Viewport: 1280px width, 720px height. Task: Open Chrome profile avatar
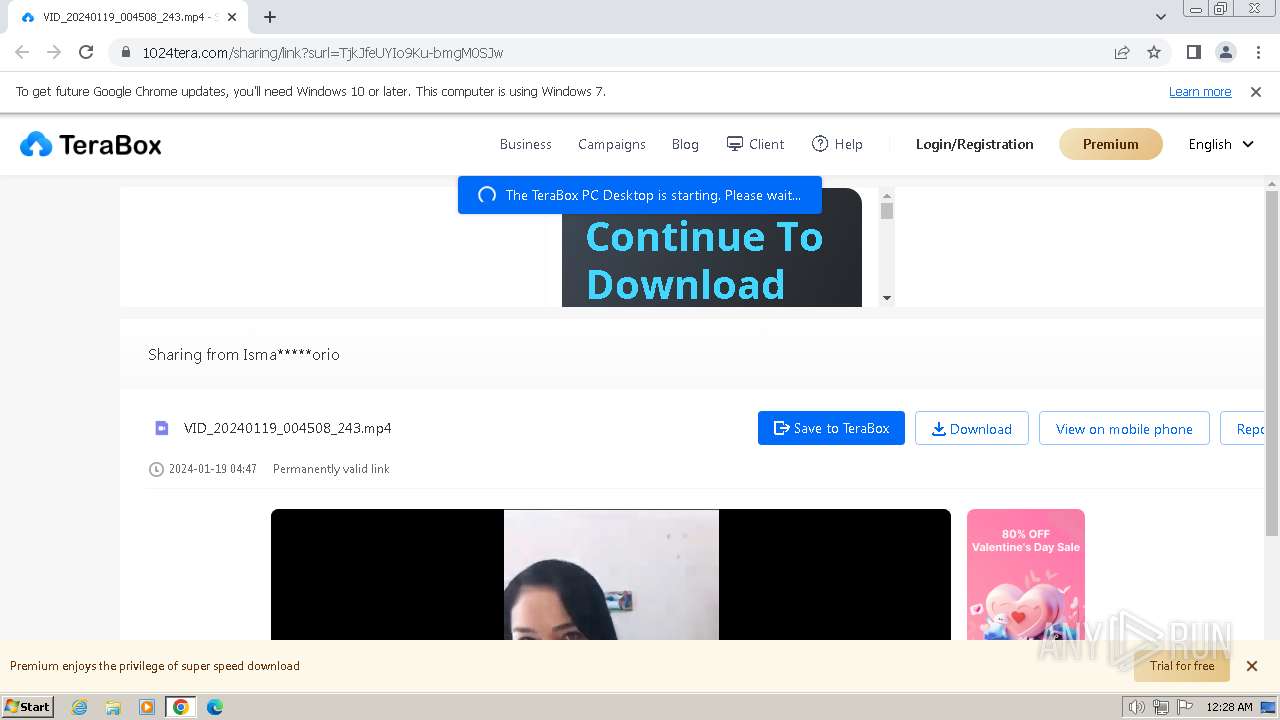(1226, 53)
